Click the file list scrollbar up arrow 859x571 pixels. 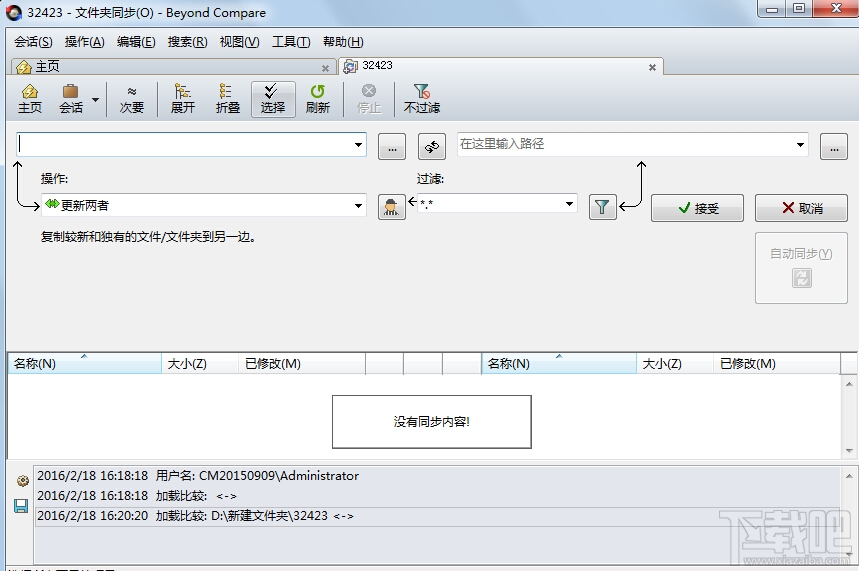point(849,384)
